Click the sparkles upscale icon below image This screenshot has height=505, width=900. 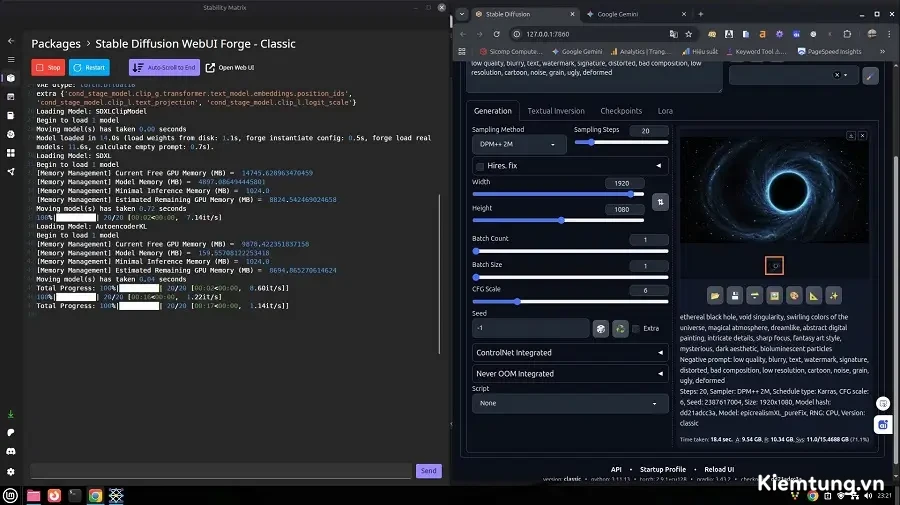point(833,296)
